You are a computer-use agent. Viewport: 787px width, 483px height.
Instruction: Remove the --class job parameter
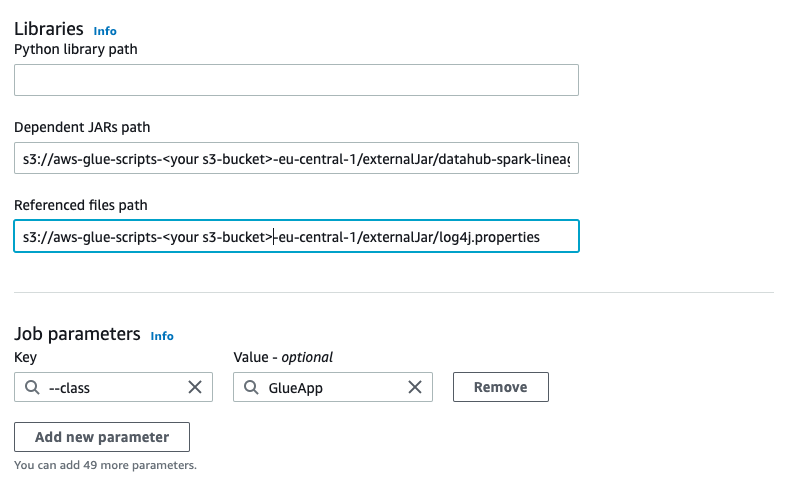point(500,387)
